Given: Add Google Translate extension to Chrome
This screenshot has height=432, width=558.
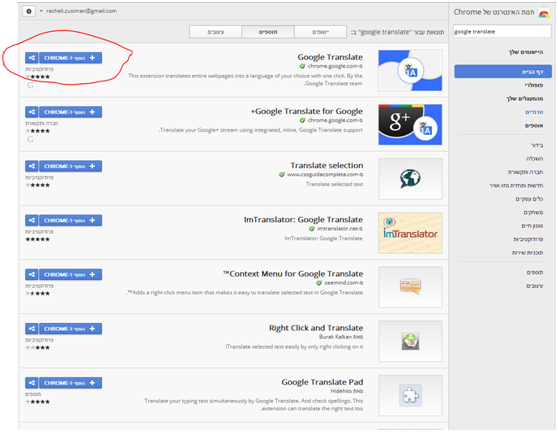Looking at the screenshot, I should pos(70,58).
